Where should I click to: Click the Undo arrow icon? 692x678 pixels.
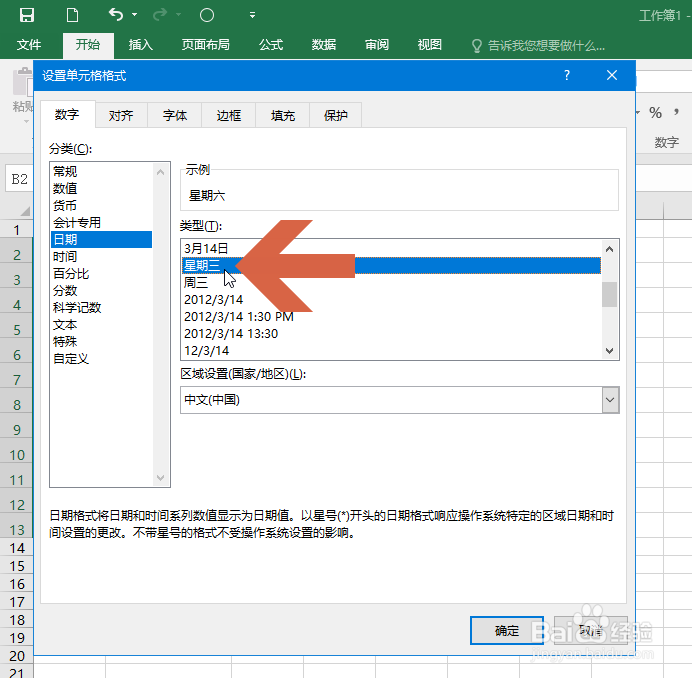[116, 15]
